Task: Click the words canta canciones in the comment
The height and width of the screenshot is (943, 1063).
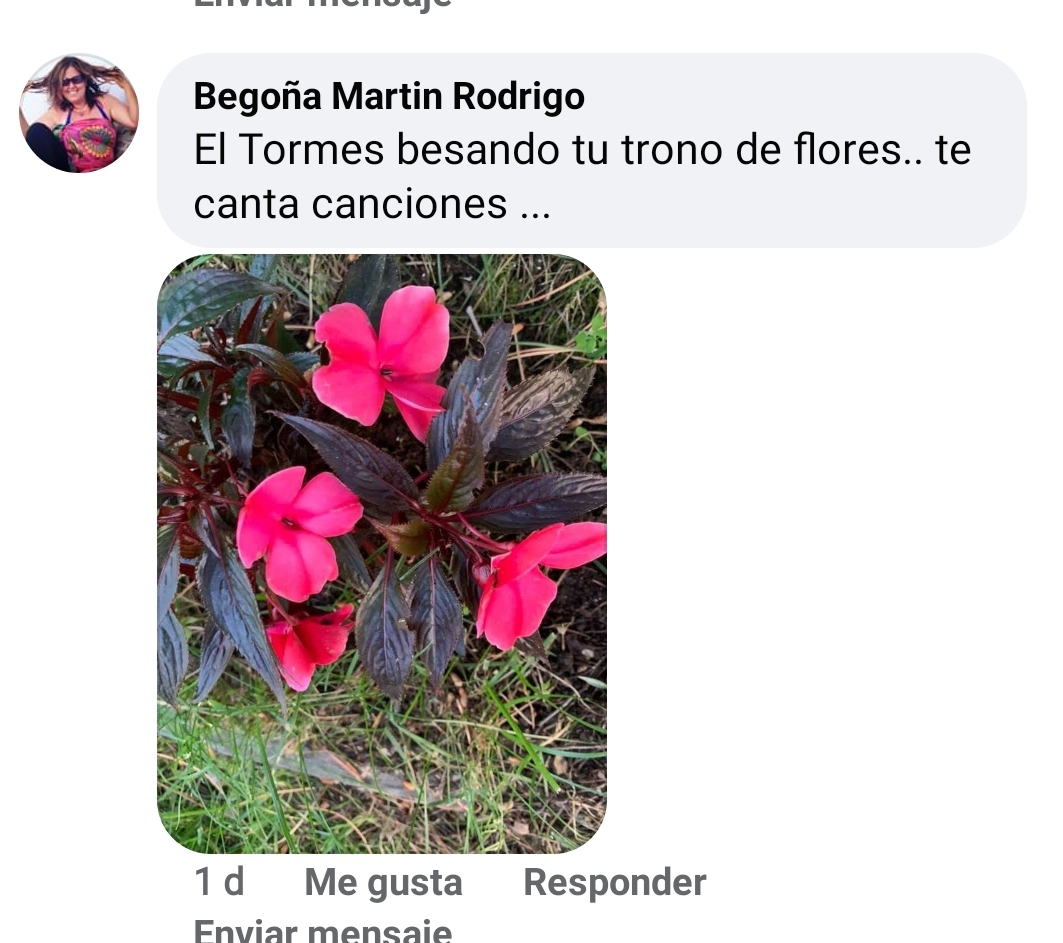Action: point(350,204)
